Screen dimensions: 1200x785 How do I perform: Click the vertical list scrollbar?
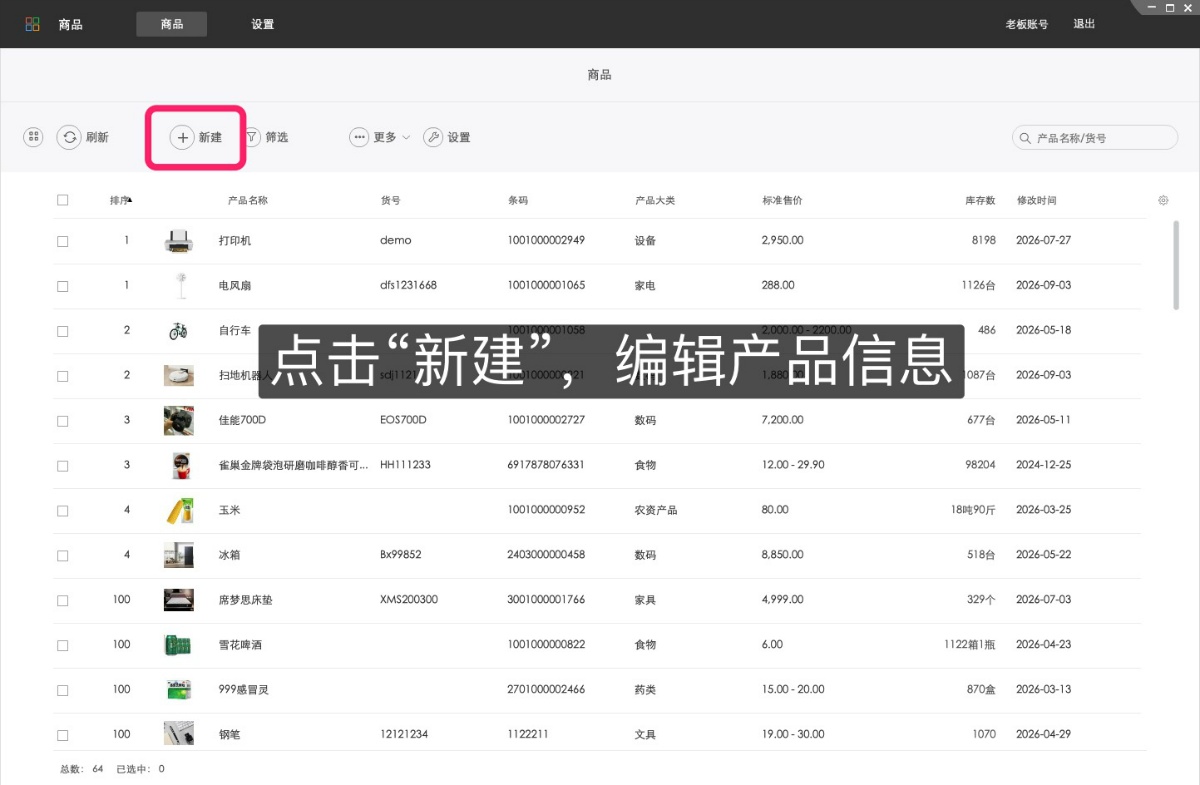tap(1176, 265)
